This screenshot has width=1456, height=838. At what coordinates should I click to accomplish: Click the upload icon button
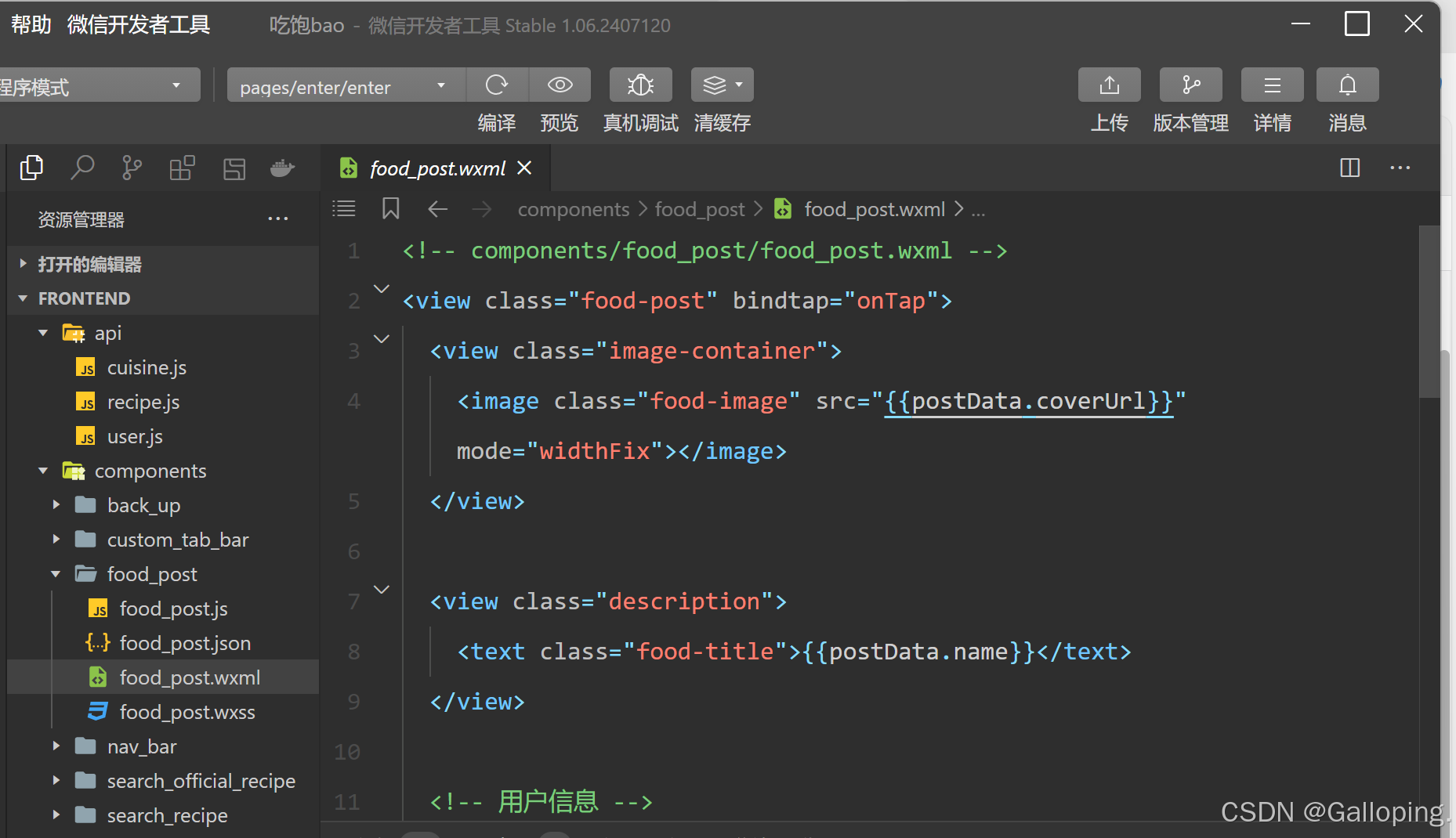(1109, 85)
